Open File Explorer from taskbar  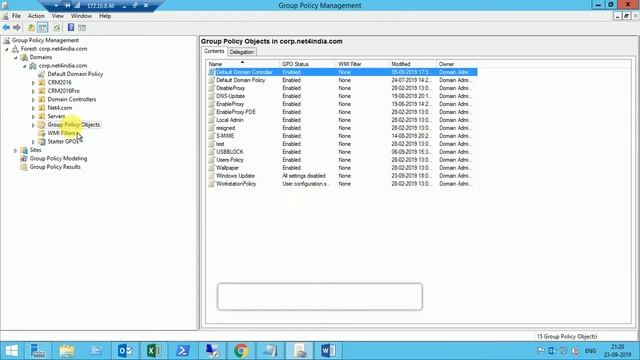click(67, 351)
